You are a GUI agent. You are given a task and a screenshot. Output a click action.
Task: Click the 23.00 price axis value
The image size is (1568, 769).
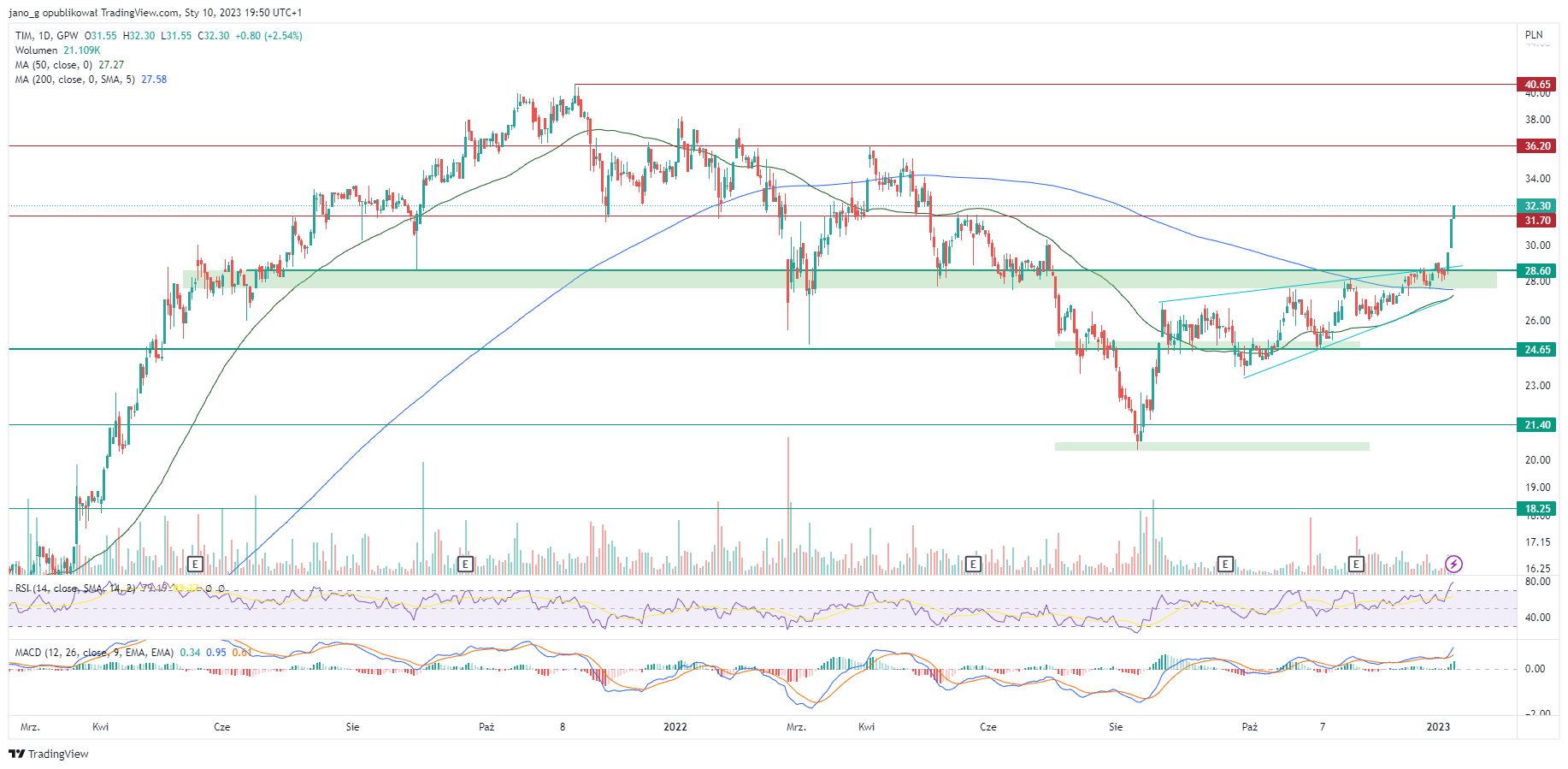tap(1537, 386)
